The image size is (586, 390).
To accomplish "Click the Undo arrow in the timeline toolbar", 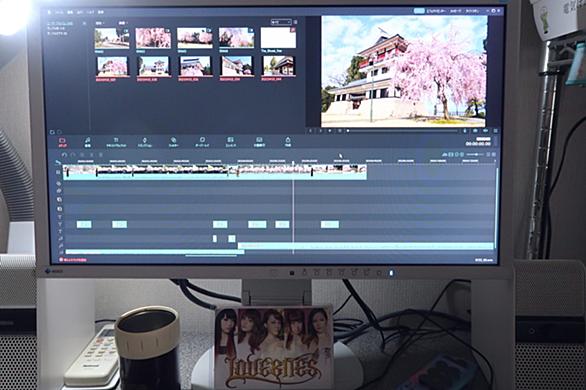I will [64, 155].
